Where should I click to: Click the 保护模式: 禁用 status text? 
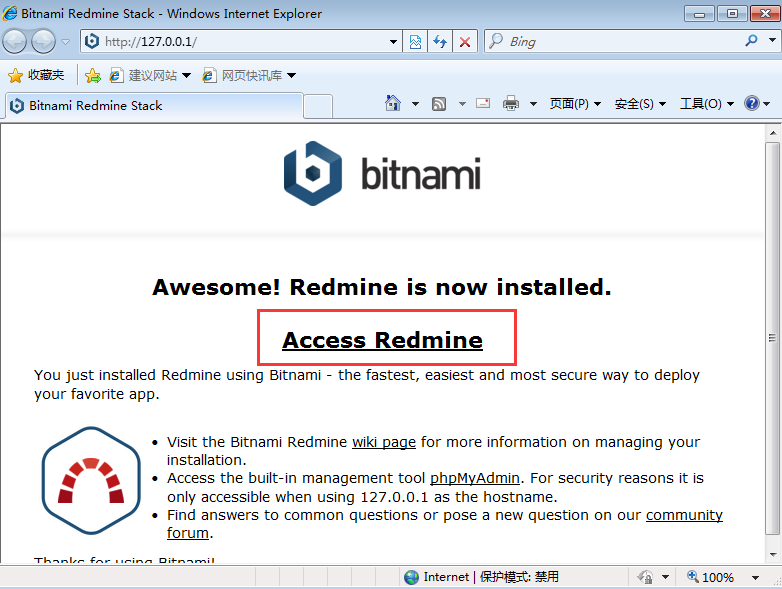pyautogui.click(x=519, y=577)
